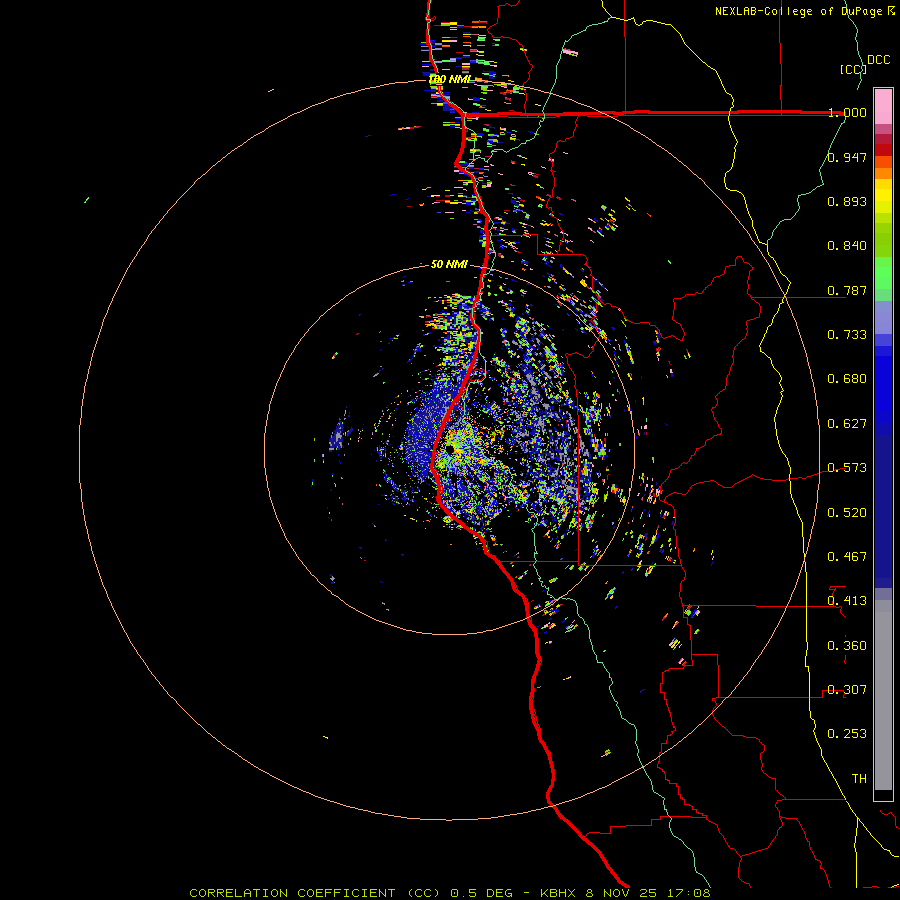Click the gray segment of the color bar

pos(883,695)
